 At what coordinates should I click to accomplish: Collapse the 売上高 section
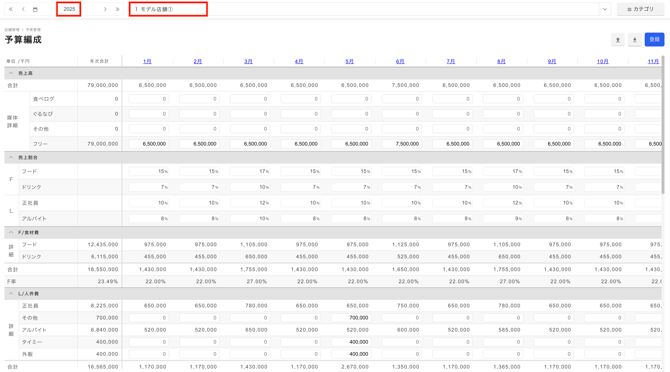pyautogui.click(x=11, y=73)
